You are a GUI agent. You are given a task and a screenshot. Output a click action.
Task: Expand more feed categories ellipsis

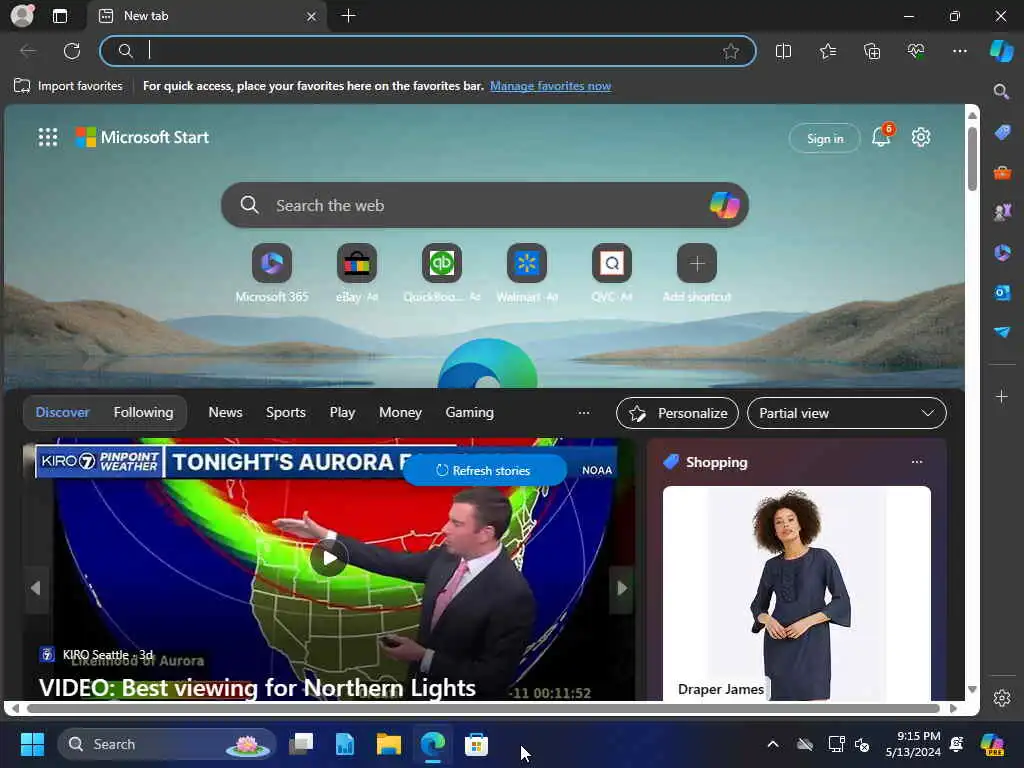point(584,413)
